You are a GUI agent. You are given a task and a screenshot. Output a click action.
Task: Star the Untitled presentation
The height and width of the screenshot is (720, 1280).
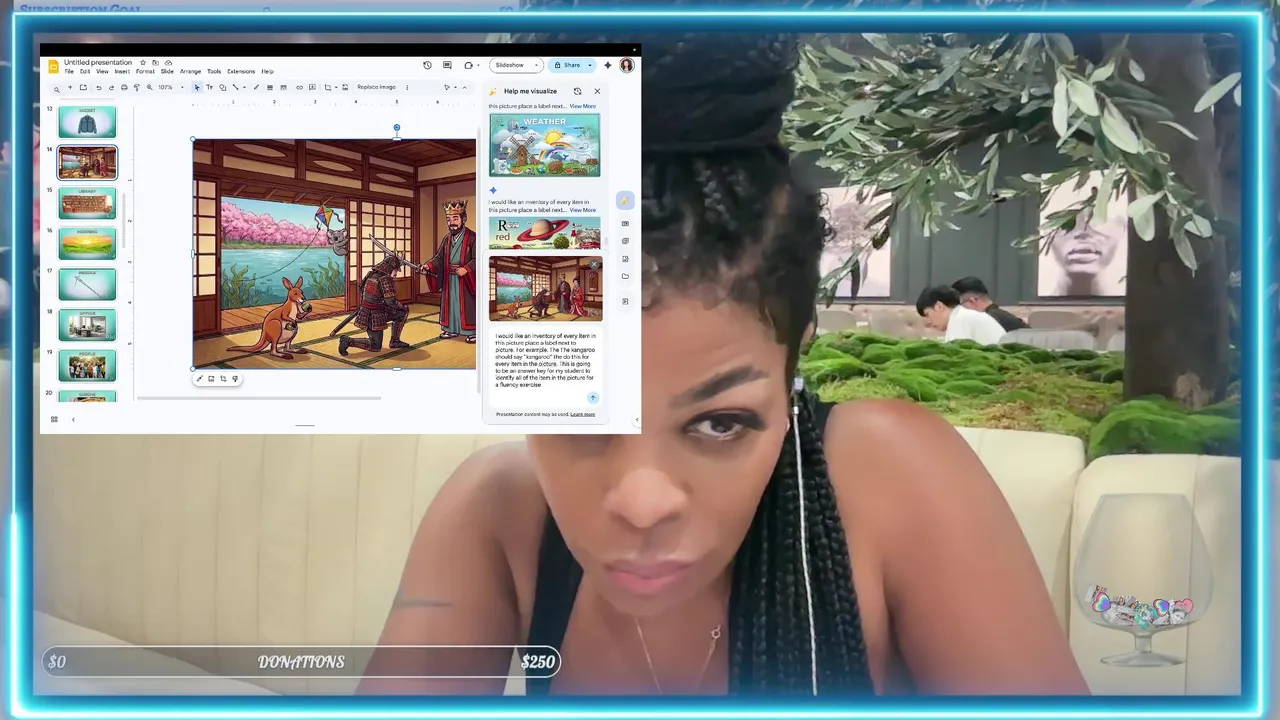(143, 62)
